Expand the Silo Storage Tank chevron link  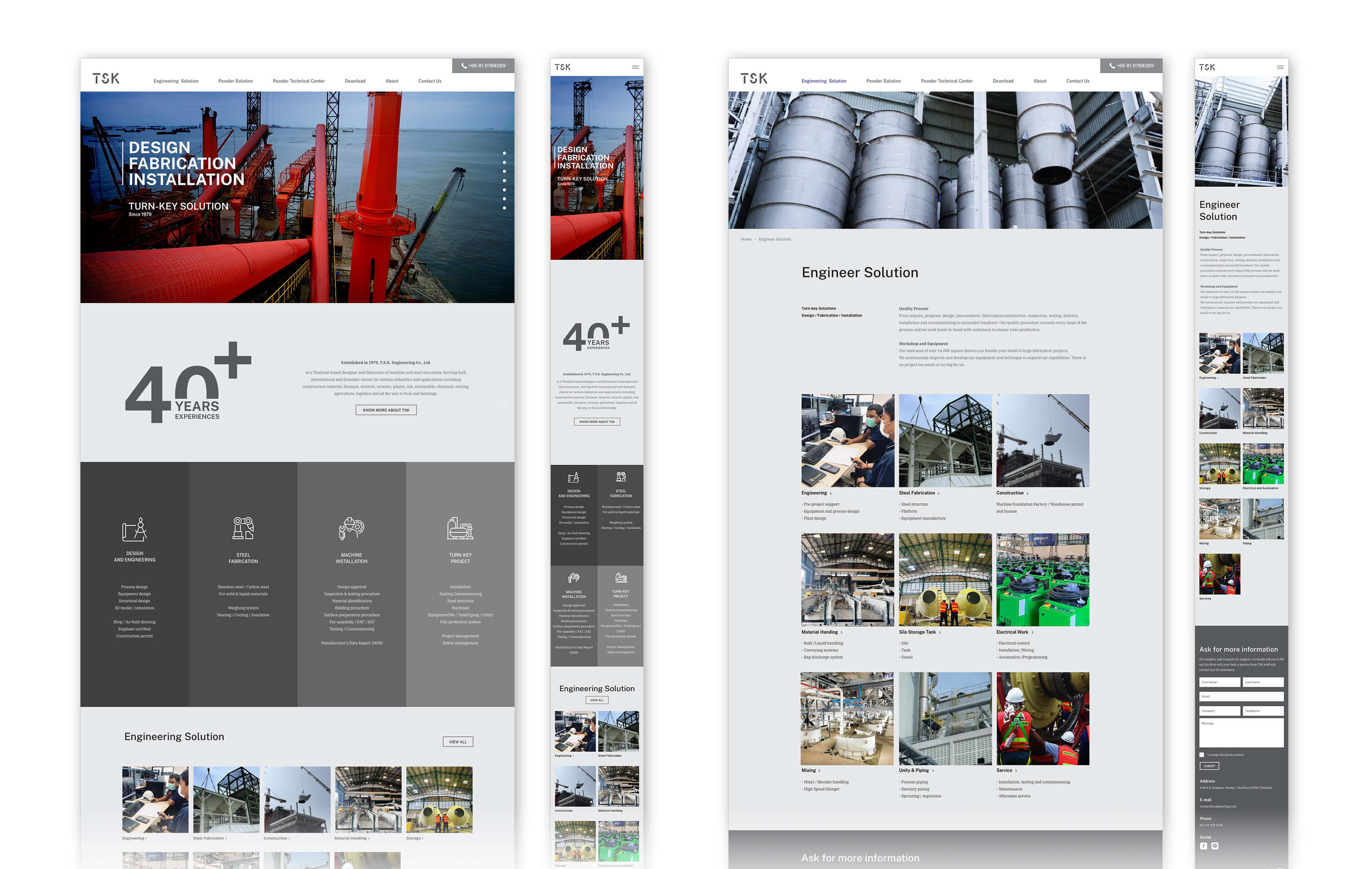[x=939, y=632]
